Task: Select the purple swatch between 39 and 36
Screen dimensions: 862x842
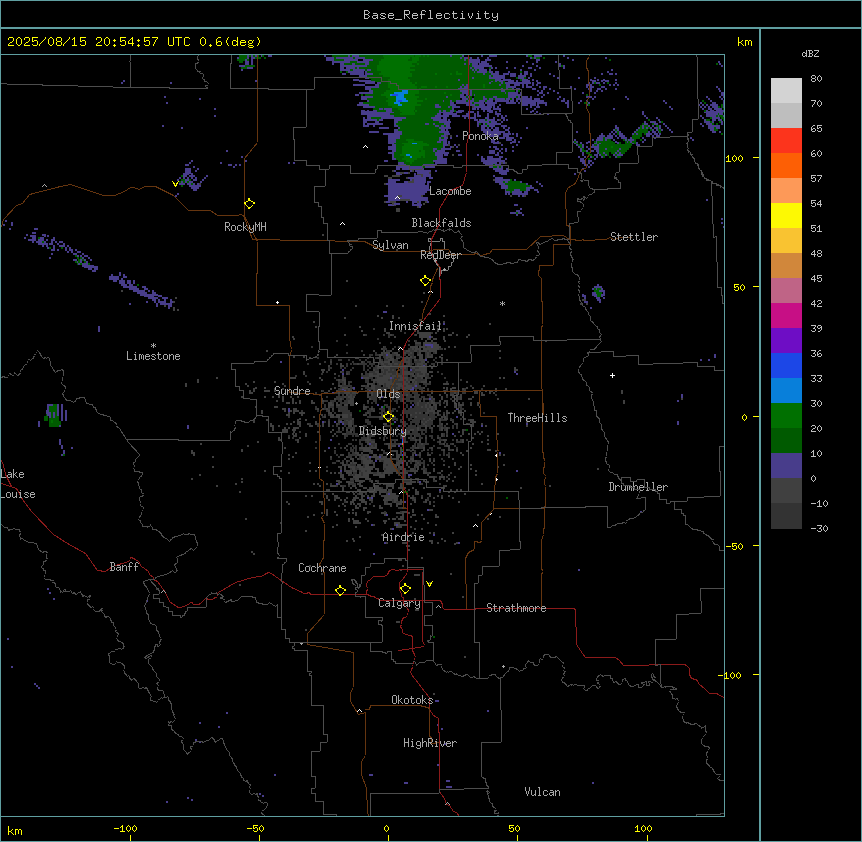Action: [786, 341]
